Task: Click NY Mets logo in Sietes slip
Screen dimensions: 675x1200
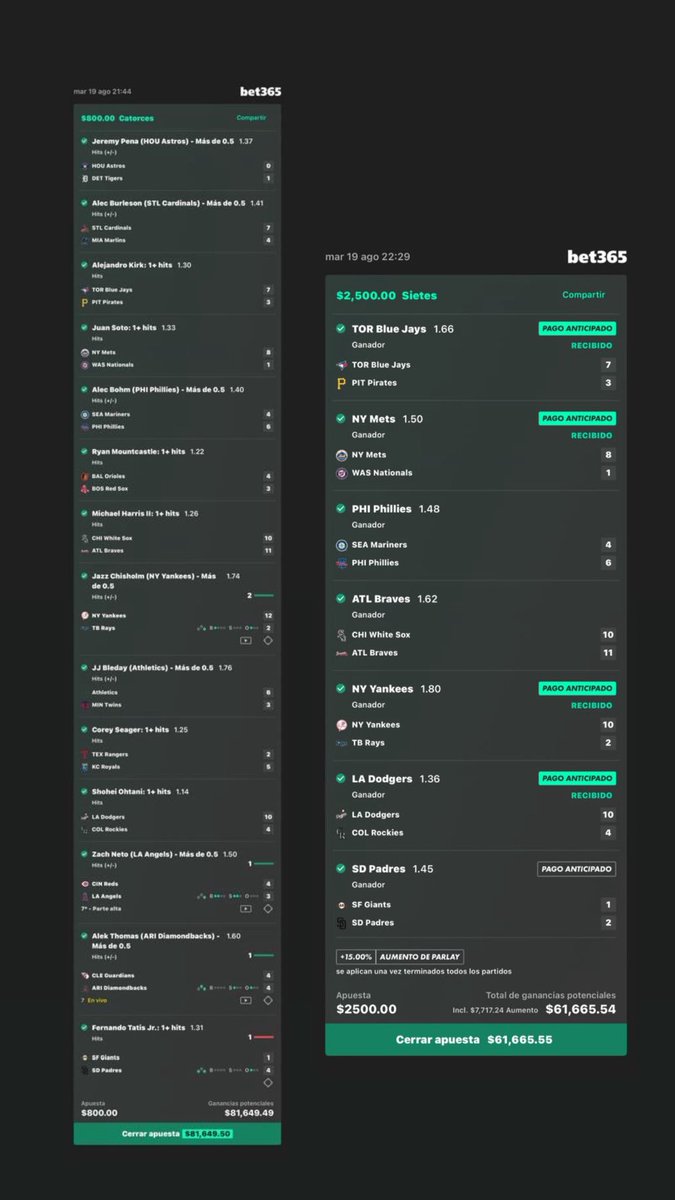Action: [342, 455]
